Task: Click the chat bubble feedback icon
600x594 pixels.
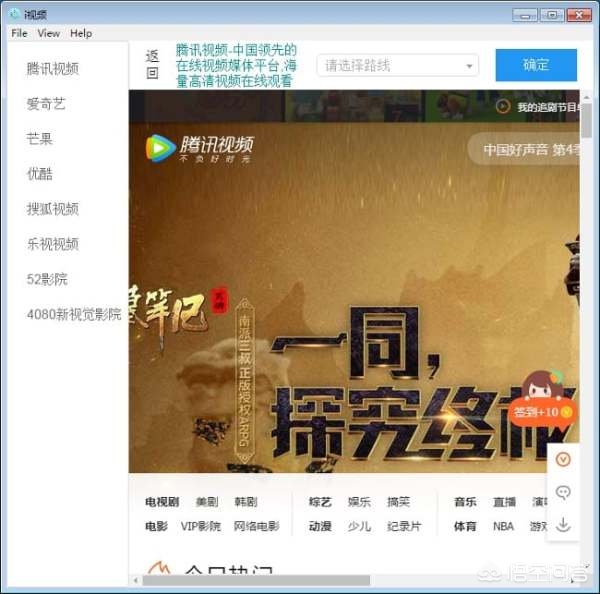Action: pos(563,493)
